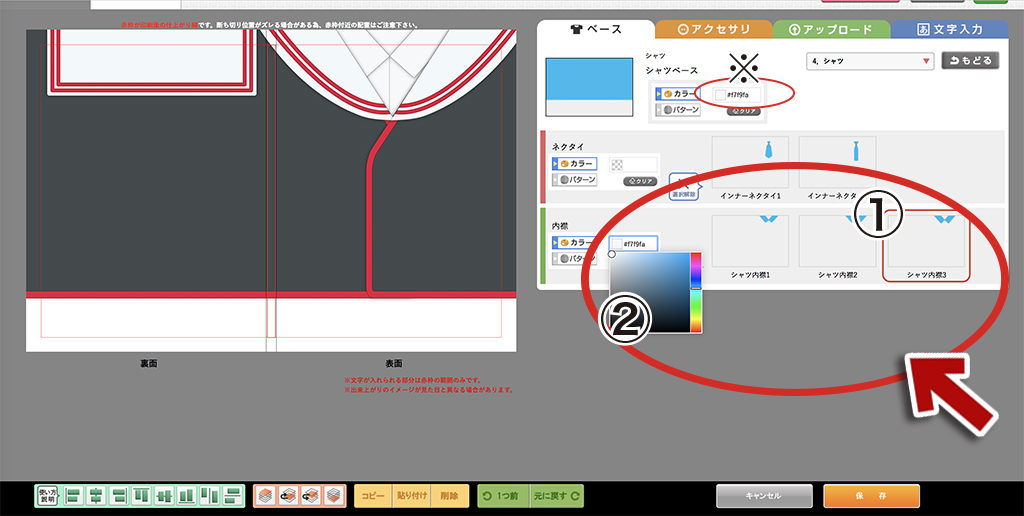Open the 使い方説明 usage guide icon
The height and width of the screenshot is (516, 1024).
pyautogui.click(x=48, y=495)
